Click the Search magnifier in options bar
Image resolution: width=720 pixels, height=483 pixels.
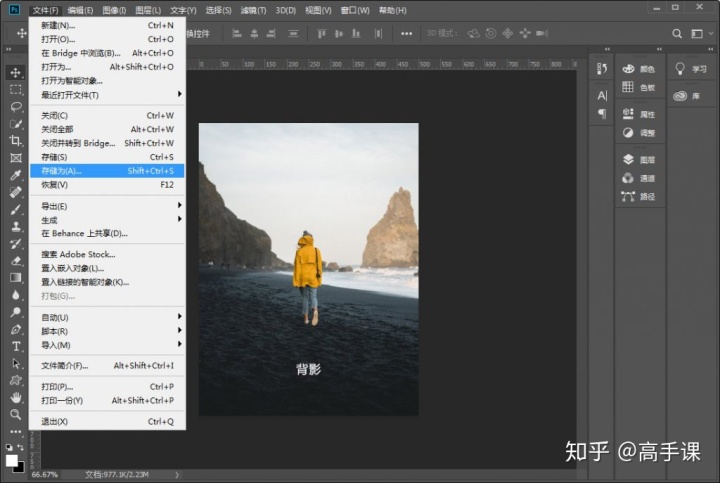tap(677, 34)
